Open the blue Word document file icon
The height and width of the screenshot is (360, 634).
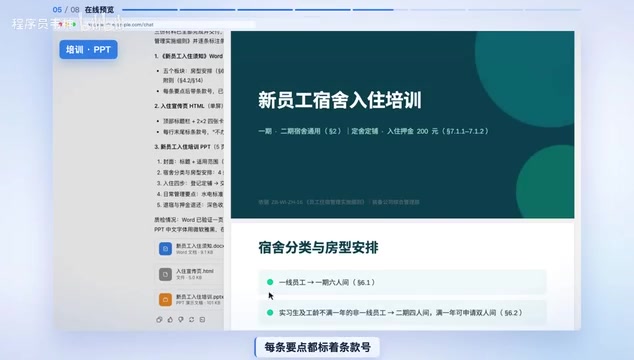click(165, 249)
